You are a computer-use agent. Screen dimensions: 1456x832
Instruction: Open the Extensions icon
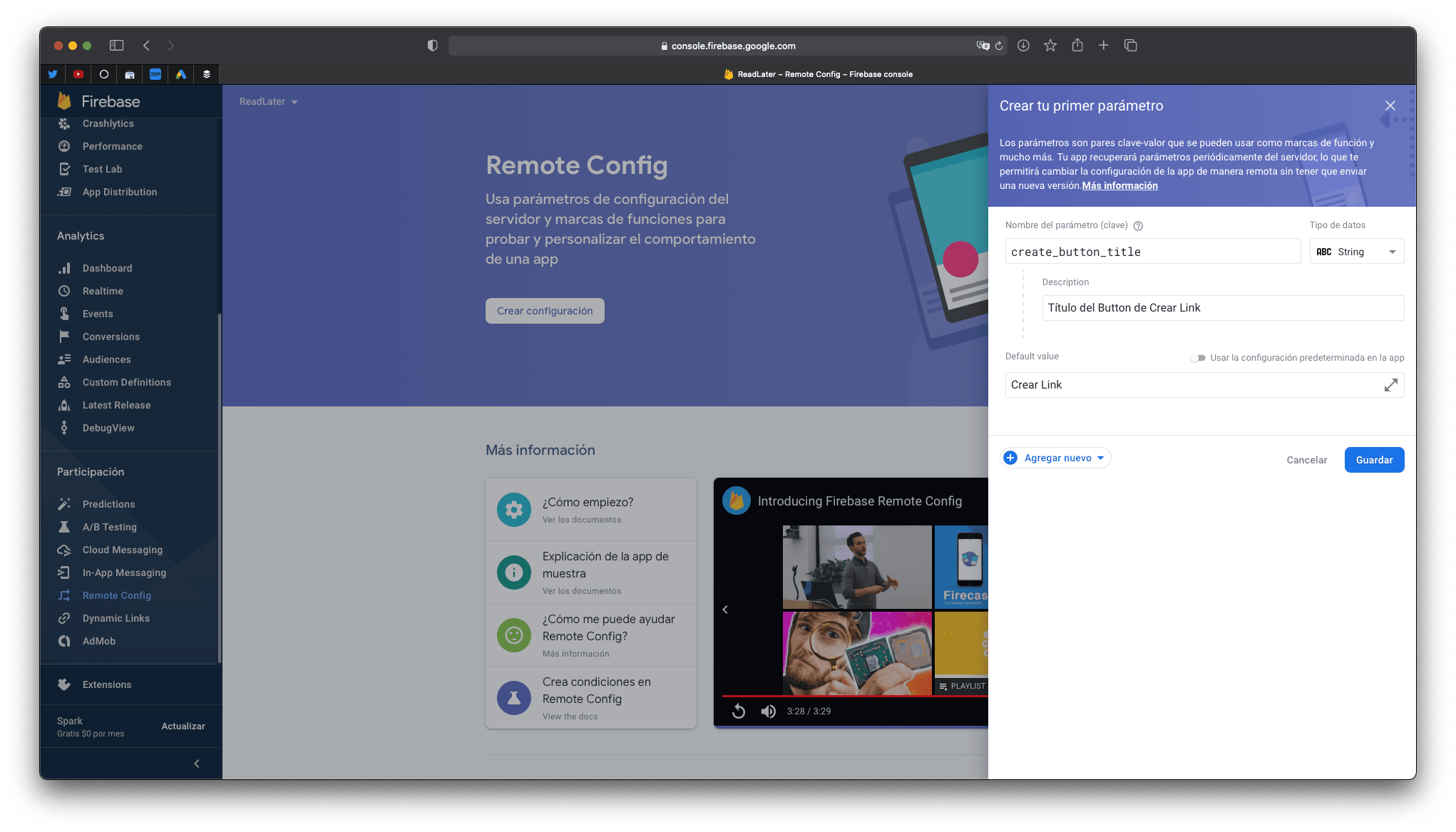64,684
